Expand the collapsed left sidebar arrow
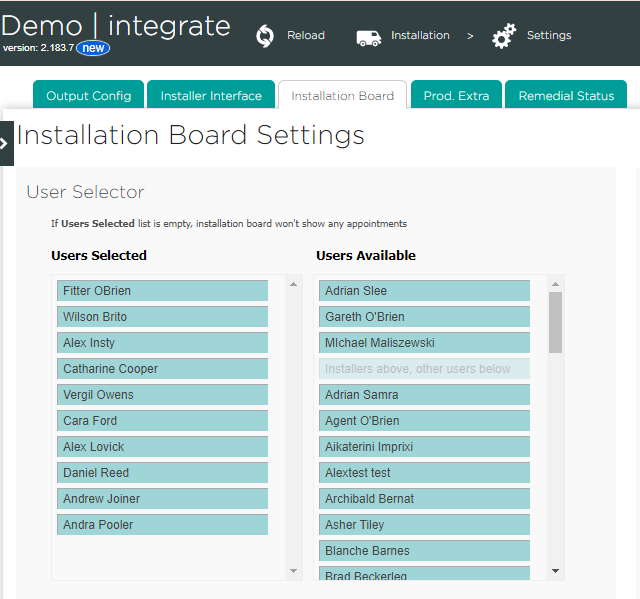This screenshot has width=640, height=599. 6,143
